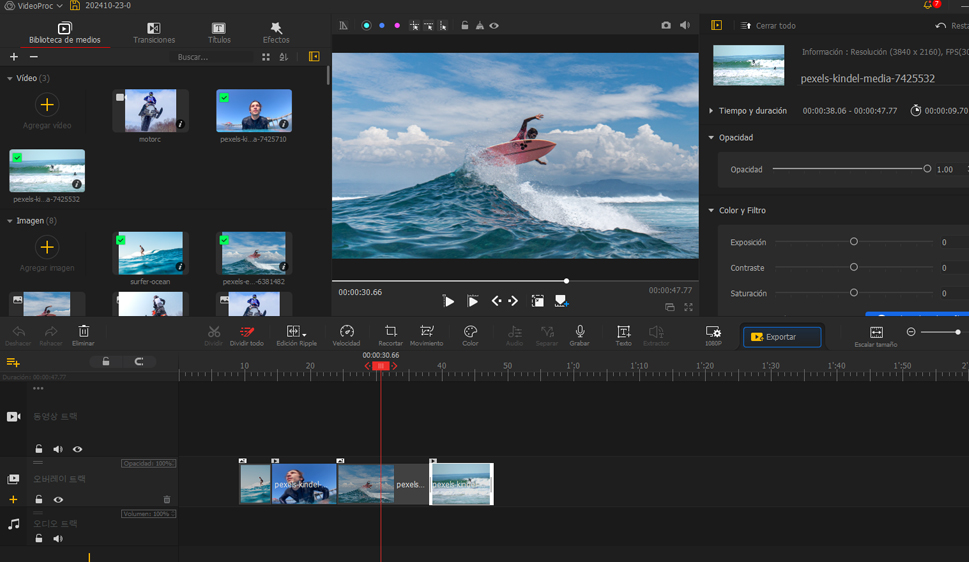The height and width of the screenshot is (562, 969).
Task: Switch to the Efectos tab
Action: click(x=276, y=33)
